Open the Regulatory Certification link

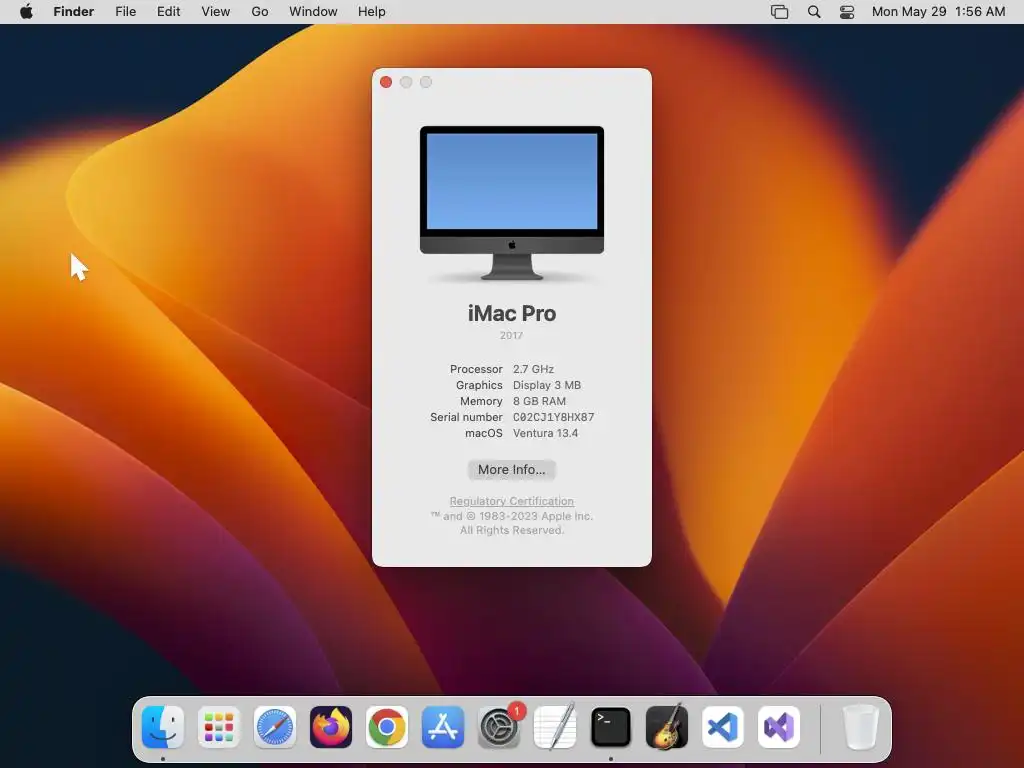click(511, 501)
